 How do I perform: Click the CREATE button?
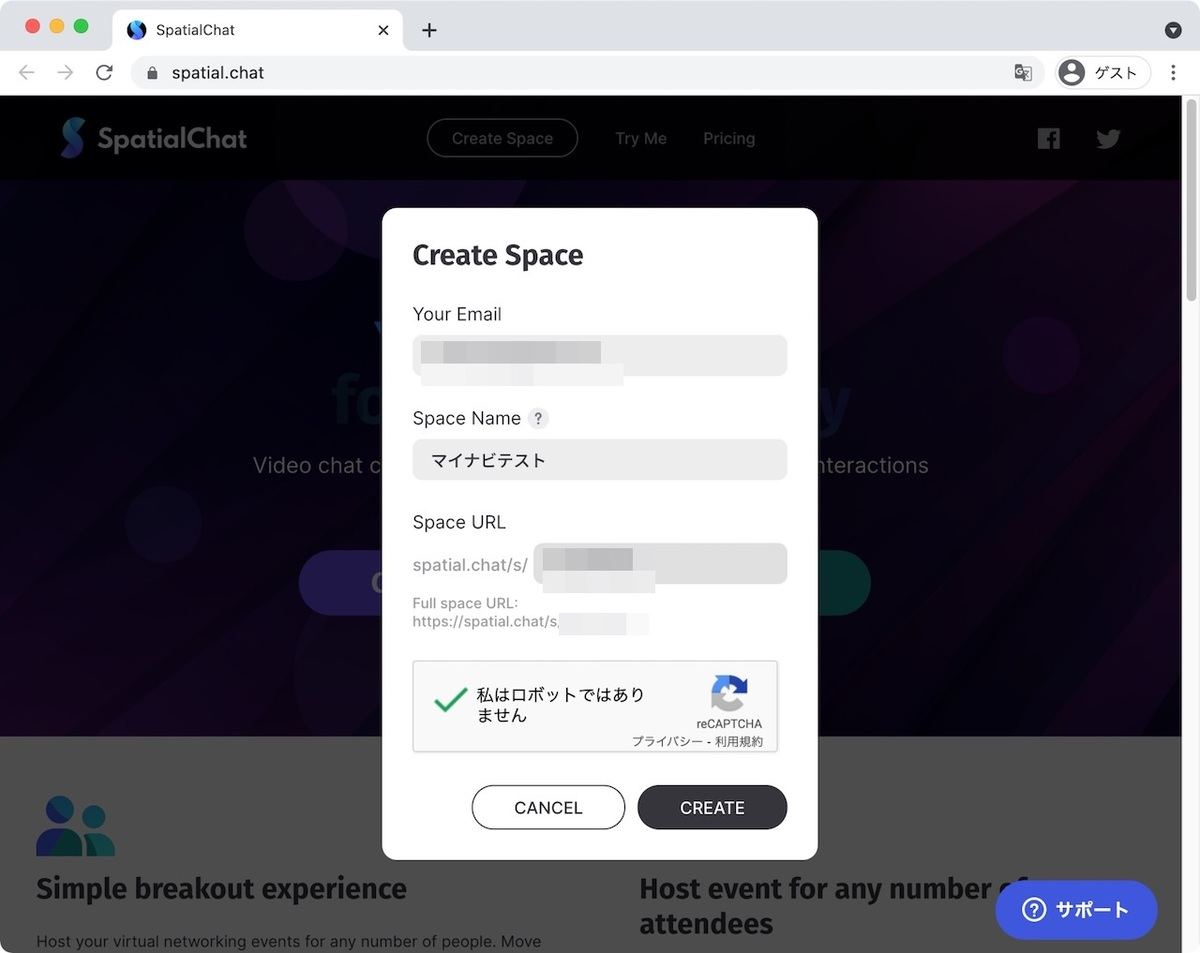712,808
